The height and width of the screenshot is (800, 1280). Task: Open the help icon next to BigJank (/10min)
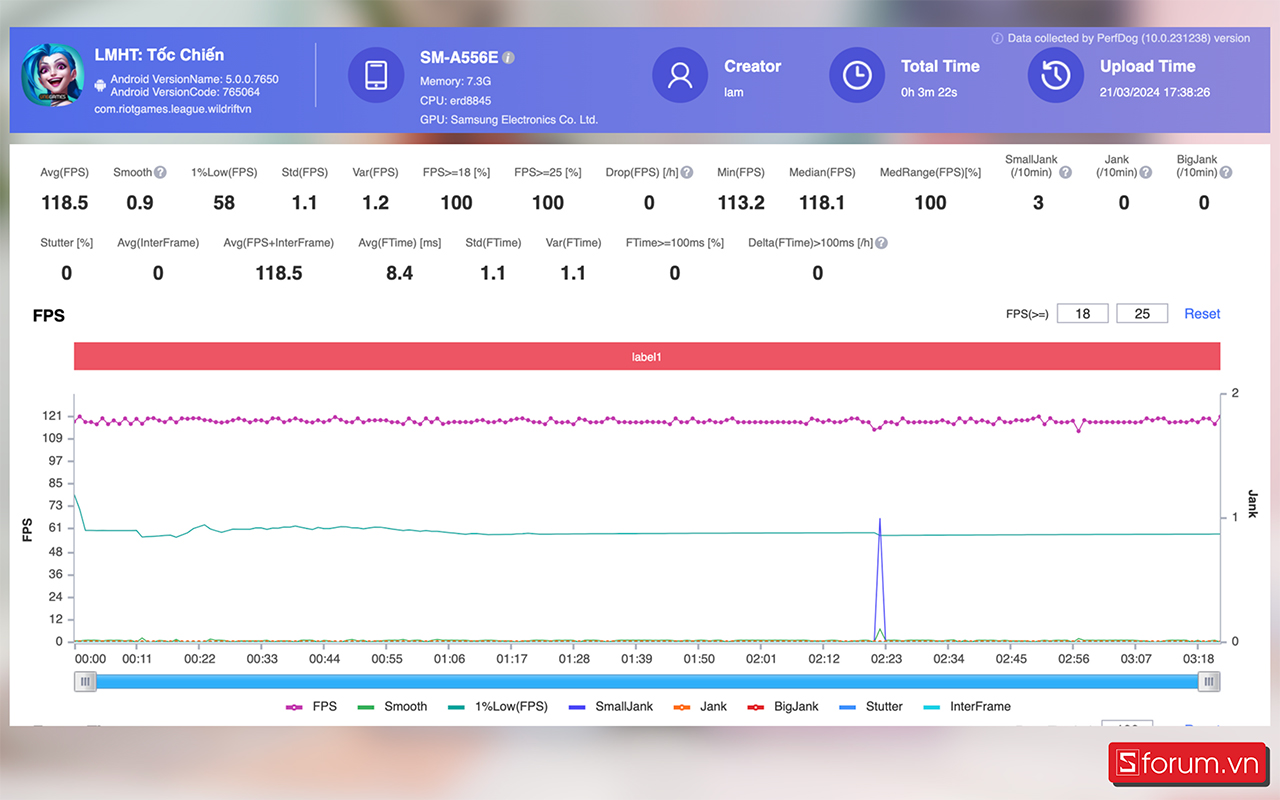(x=1225, y=172)
